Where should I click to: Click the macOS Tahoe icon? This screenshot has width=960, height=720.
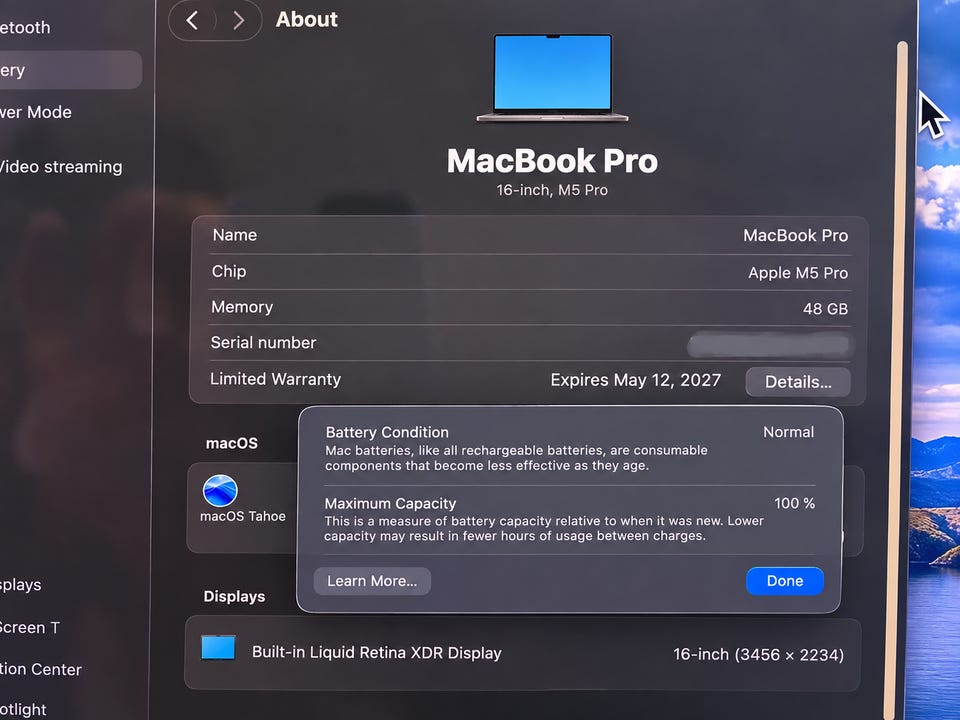[220, 491]
